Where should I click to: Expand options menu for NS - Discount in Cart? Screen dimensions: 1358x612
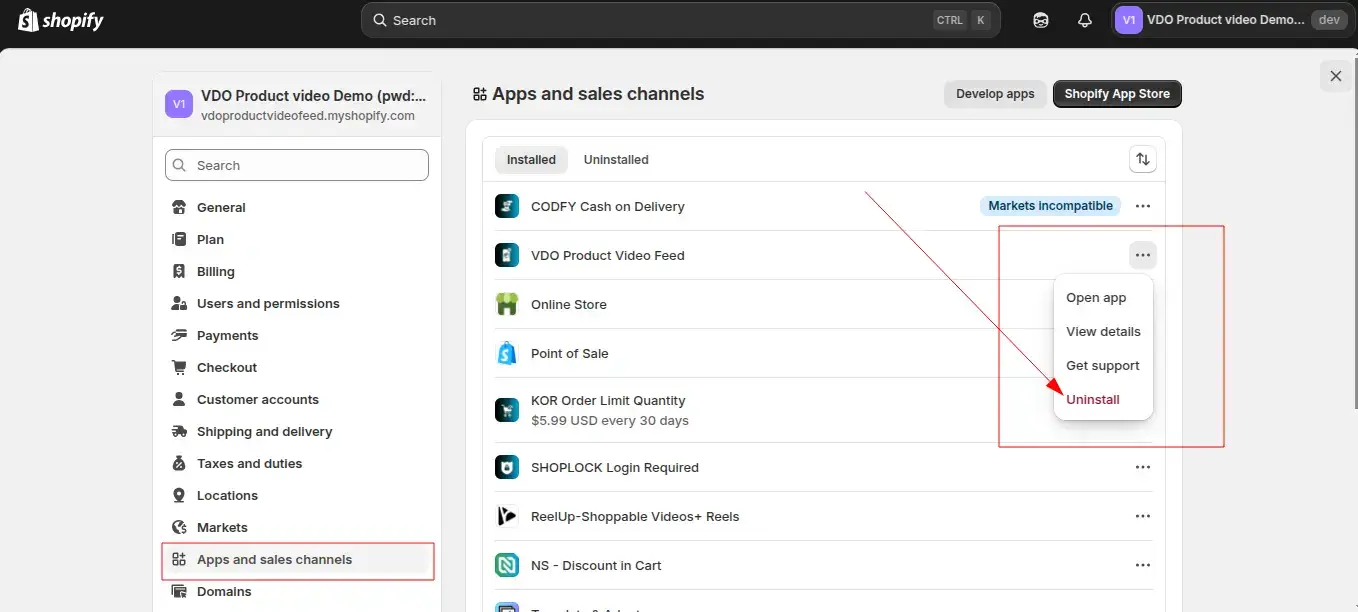(x=1143, y=565)
